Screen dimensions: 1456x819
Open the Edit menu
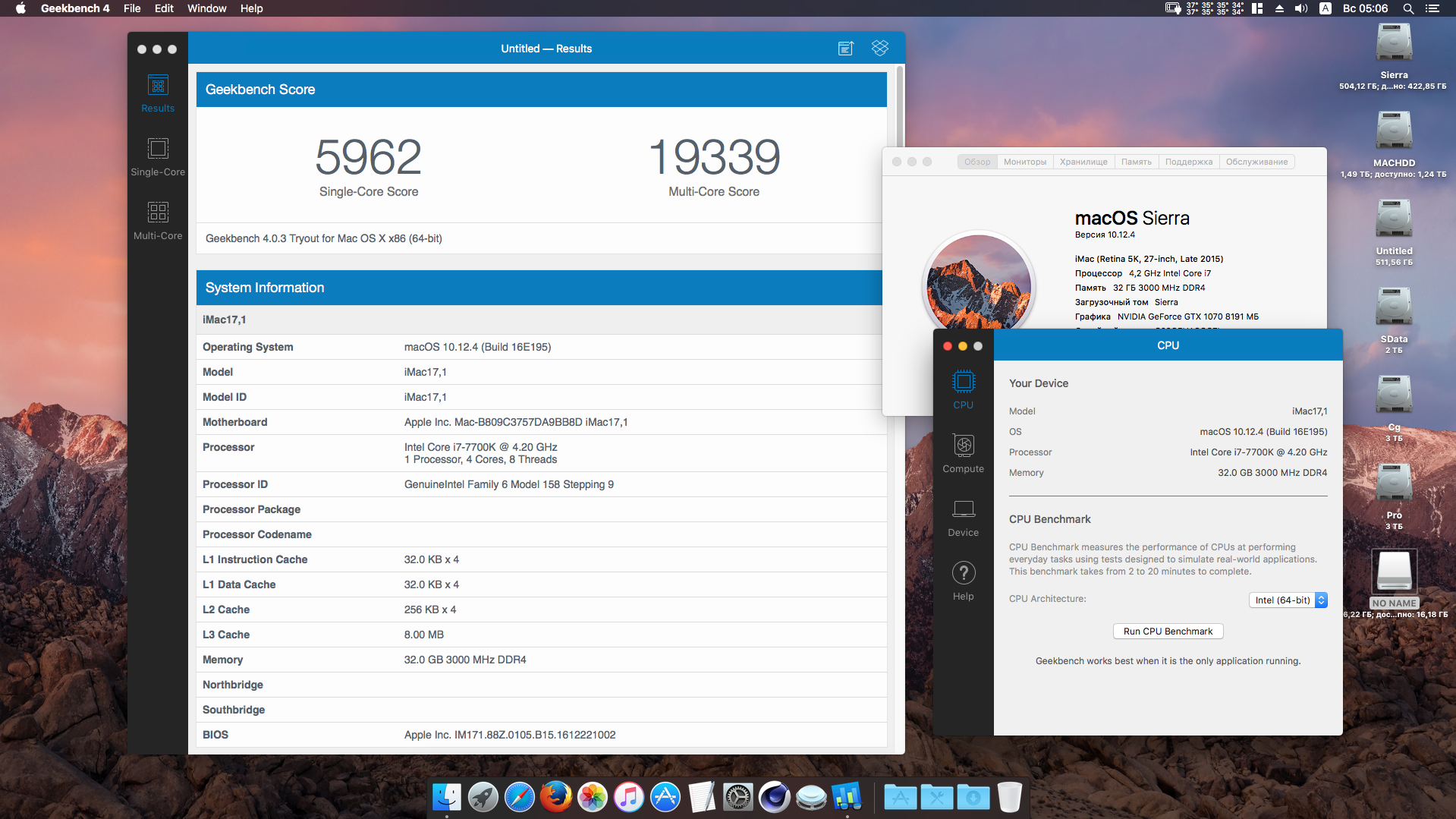pyautogui.click(x=164, y=8)
